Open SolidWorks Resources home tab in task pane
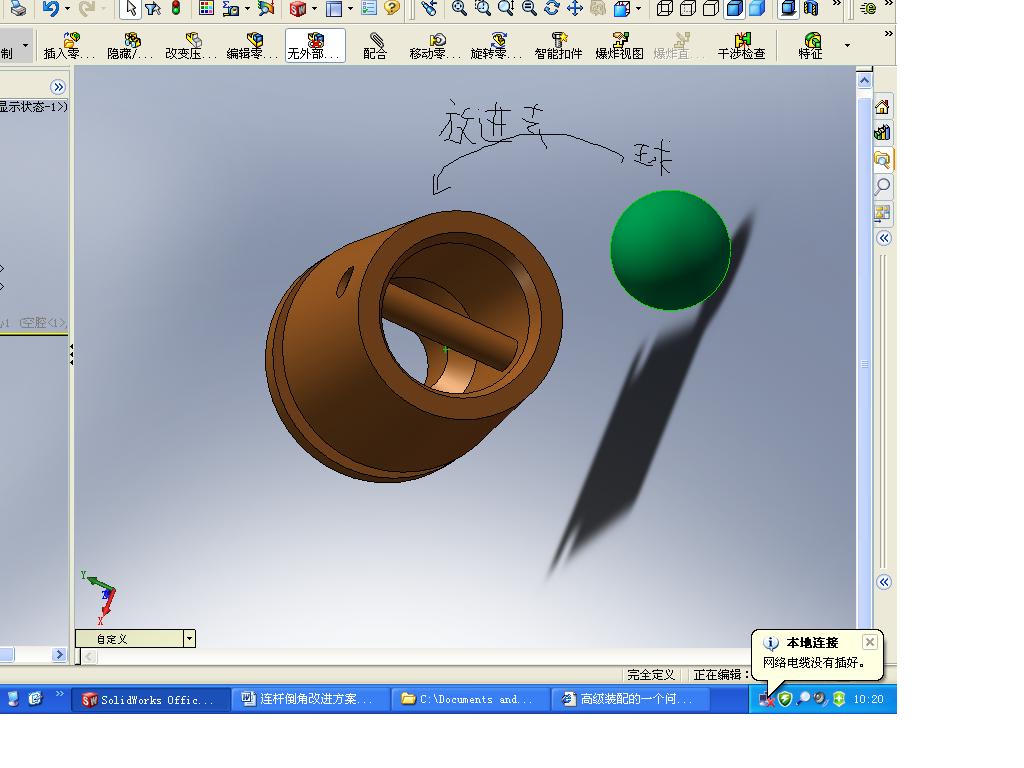1024x768 pixels. (882, 106)
